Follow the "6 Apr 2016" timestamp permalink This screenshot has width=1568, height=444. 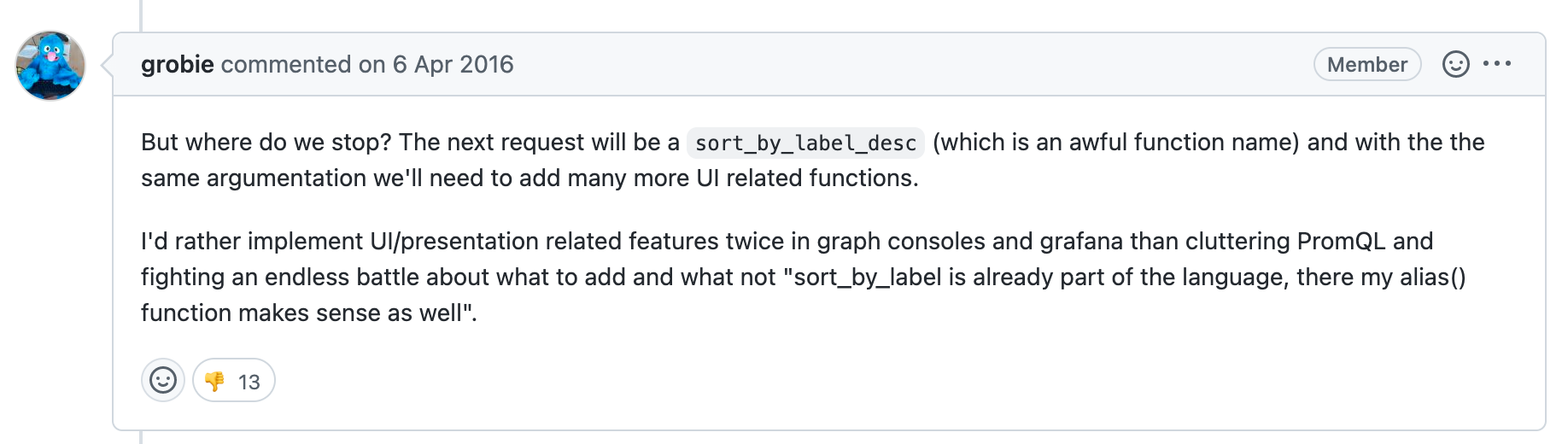coord(453,65)
